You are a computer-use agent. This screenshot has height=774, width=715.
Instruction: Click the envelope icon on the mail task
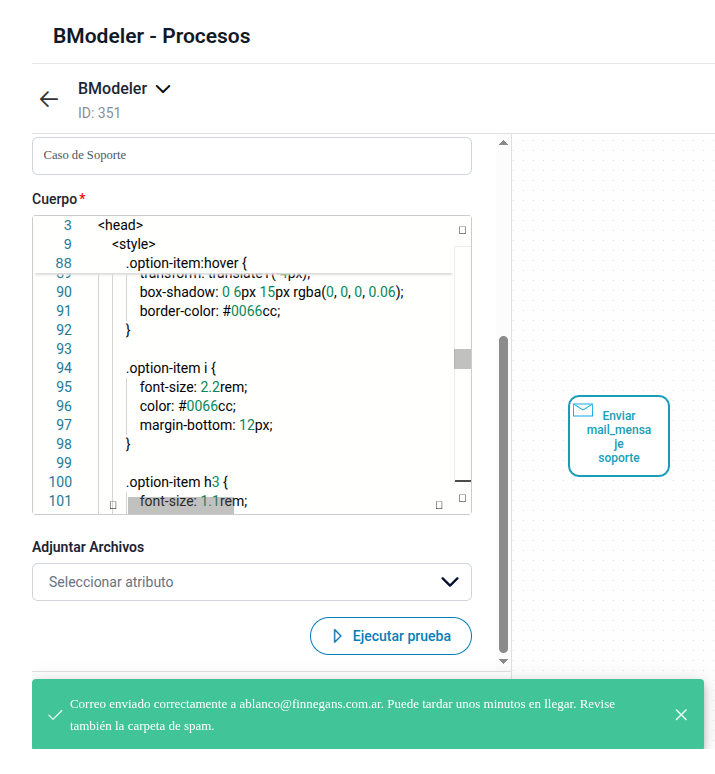point(583,410)
